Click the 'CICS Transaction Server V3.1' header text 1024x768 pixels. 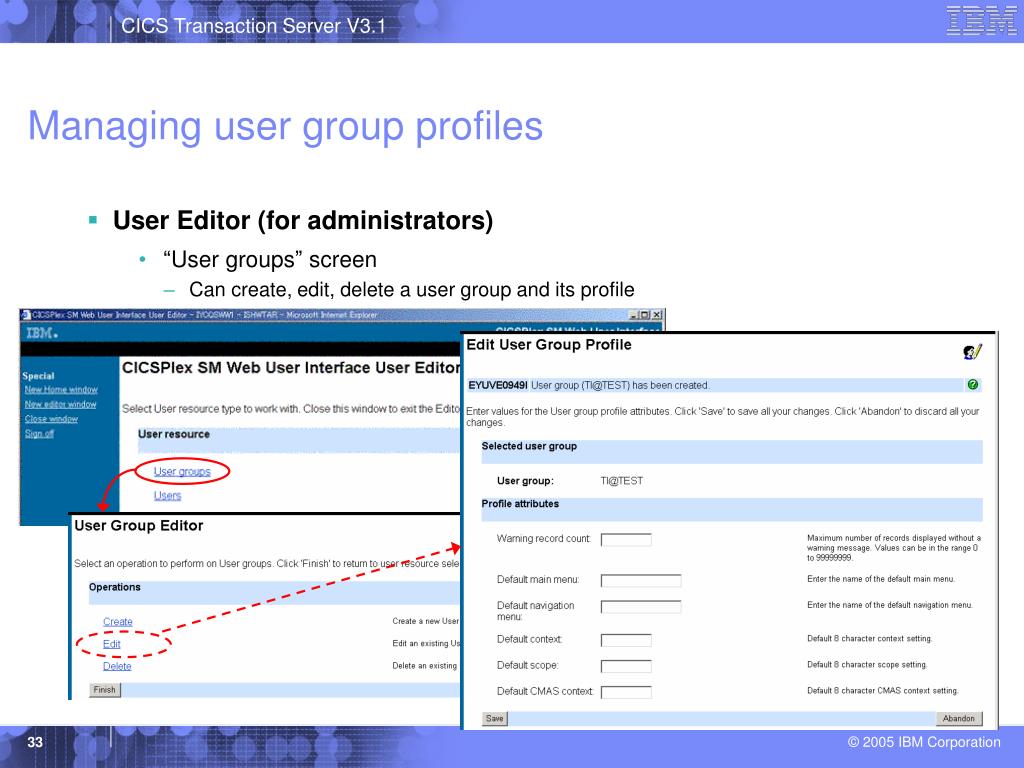(x=253, y=26)
